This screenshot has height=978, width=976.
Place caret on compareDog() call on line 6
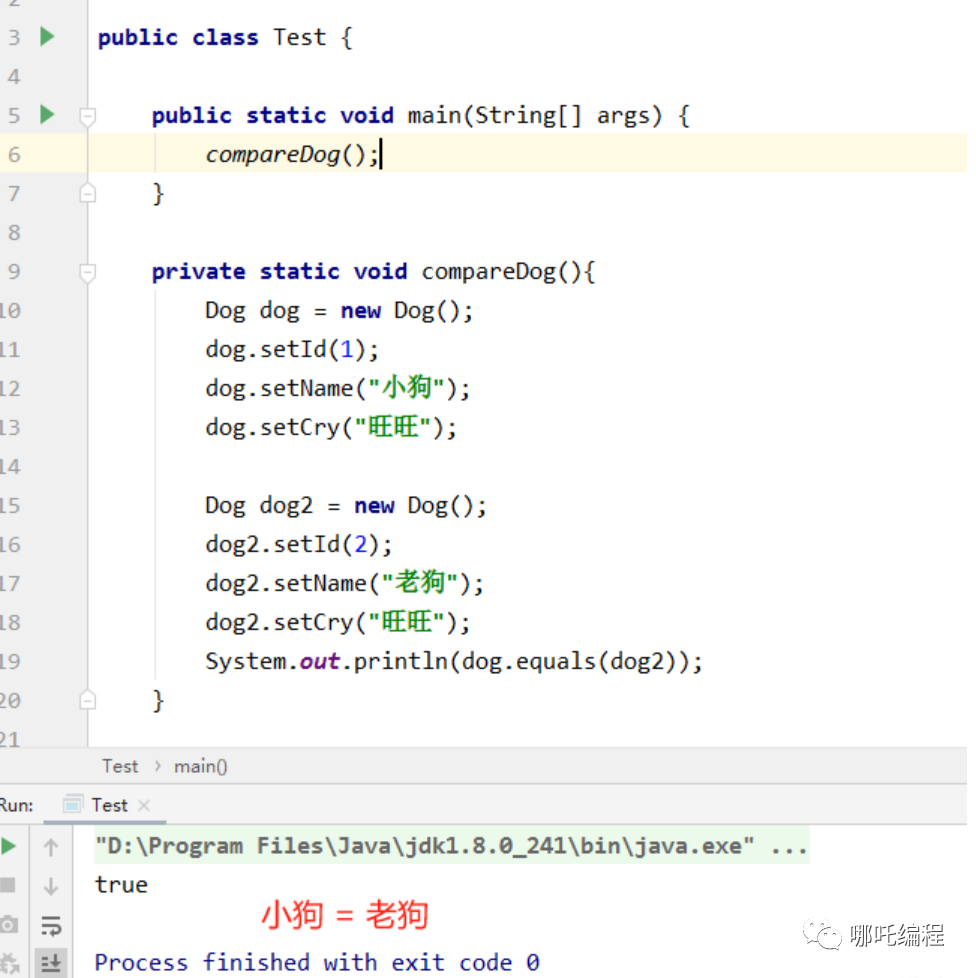pos(292,154)
